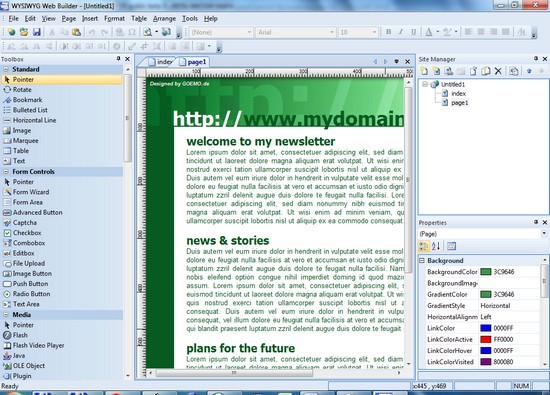This screenshot has height=395, width=550.
Task: Click the Captcha tool icon
Action: [7, 222]
